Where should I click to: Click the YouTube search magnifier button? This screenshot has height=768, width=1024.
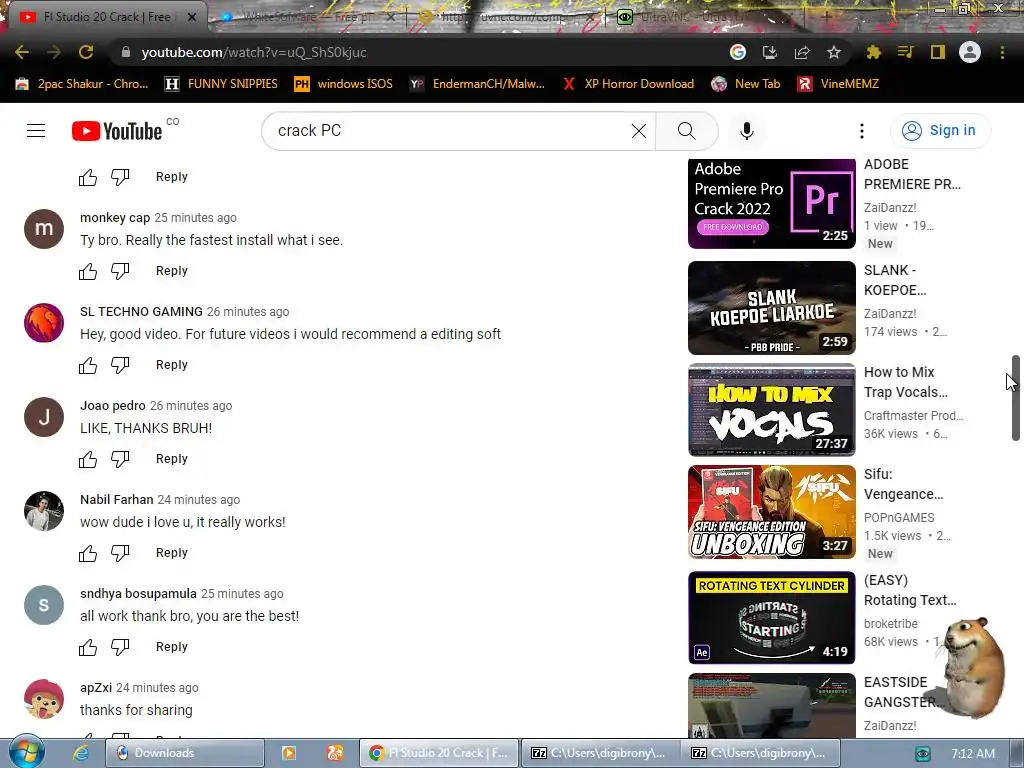click(x=686, y=131)
